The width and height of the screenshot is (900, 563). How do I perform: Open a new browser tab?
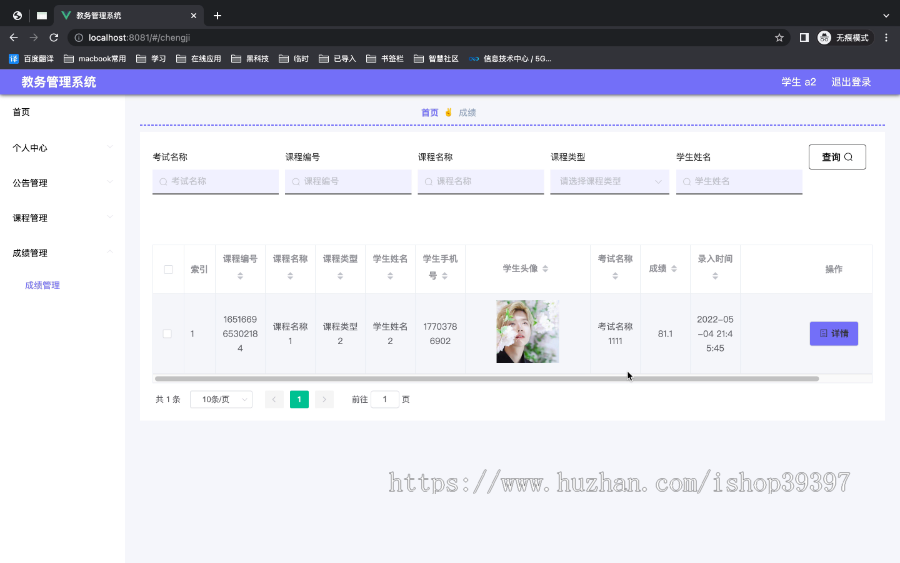pos(217,15)
